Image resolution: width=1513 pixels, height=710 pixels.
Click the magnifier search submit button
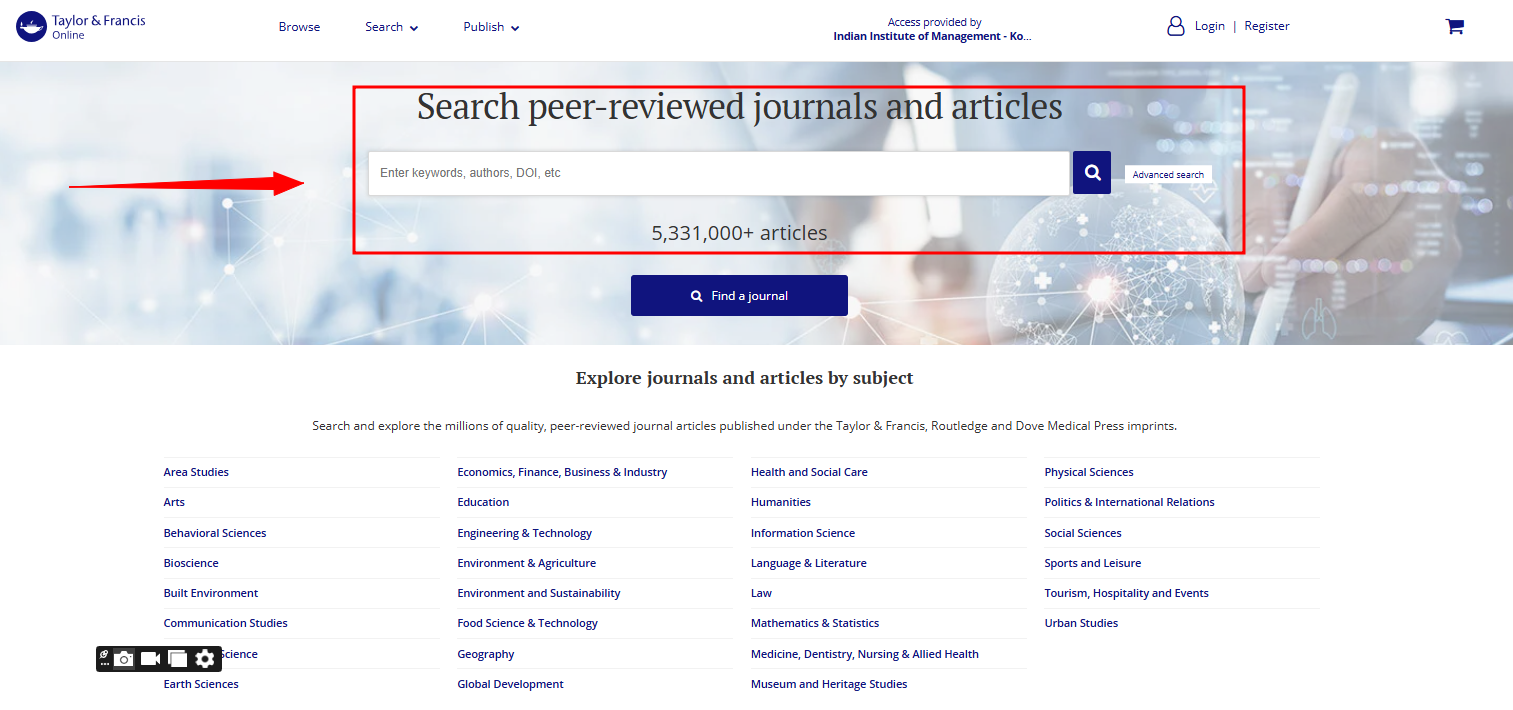coord(1091,173)
